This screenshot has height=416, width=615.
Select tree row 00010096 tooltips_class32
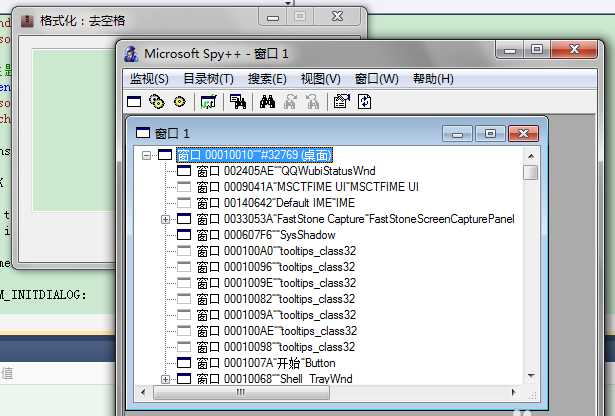[276, 267]
